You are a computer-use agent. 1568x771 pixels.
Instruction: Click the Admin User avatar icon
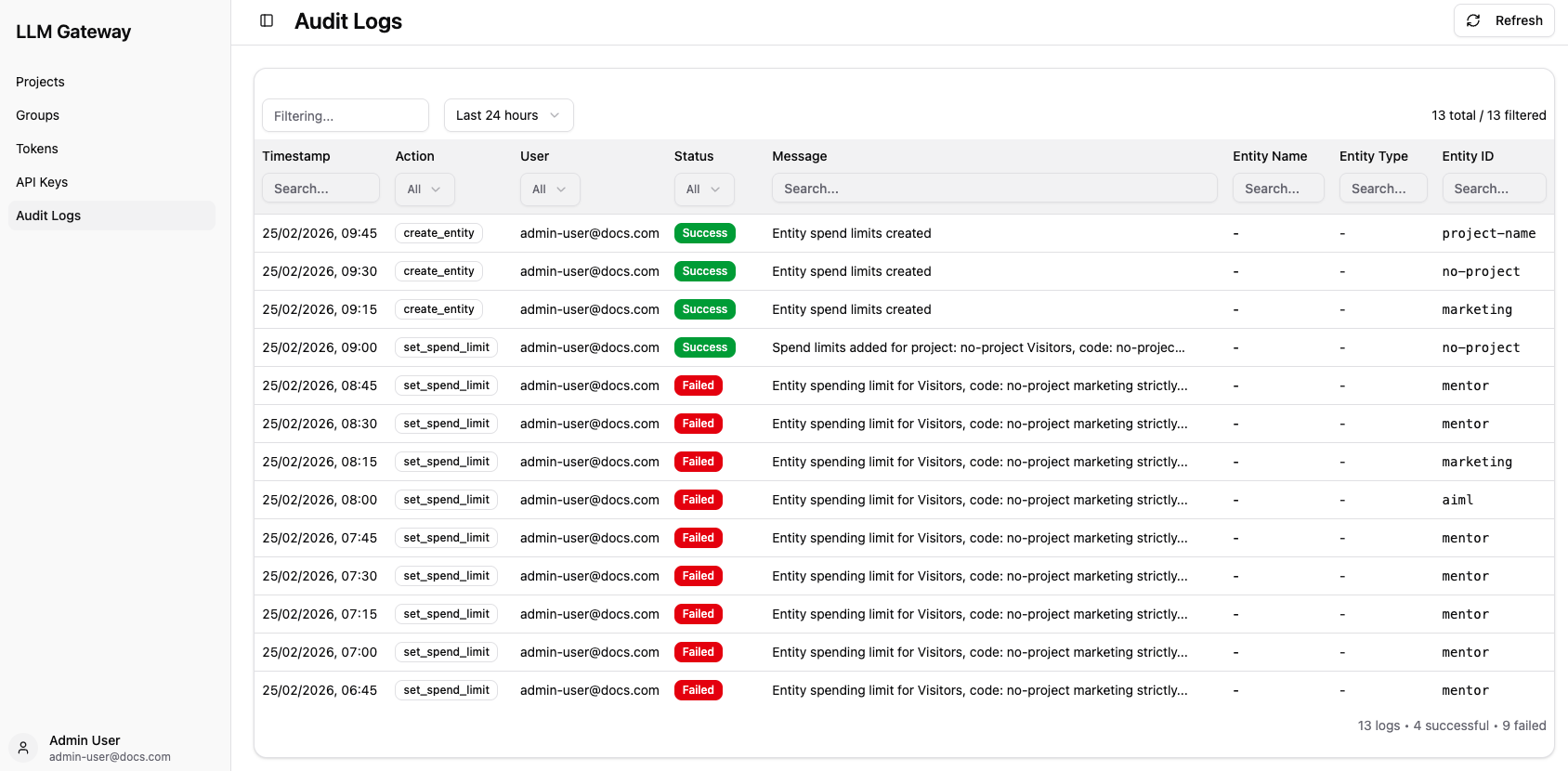coord(23,748)
